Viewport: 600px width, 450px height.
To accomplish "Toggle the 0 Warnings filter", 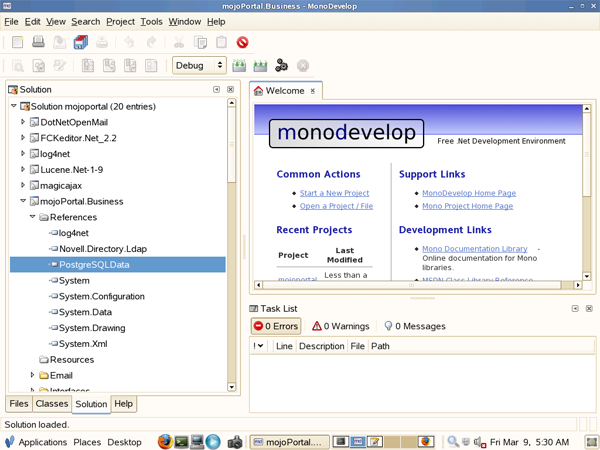I will point(340,326).
